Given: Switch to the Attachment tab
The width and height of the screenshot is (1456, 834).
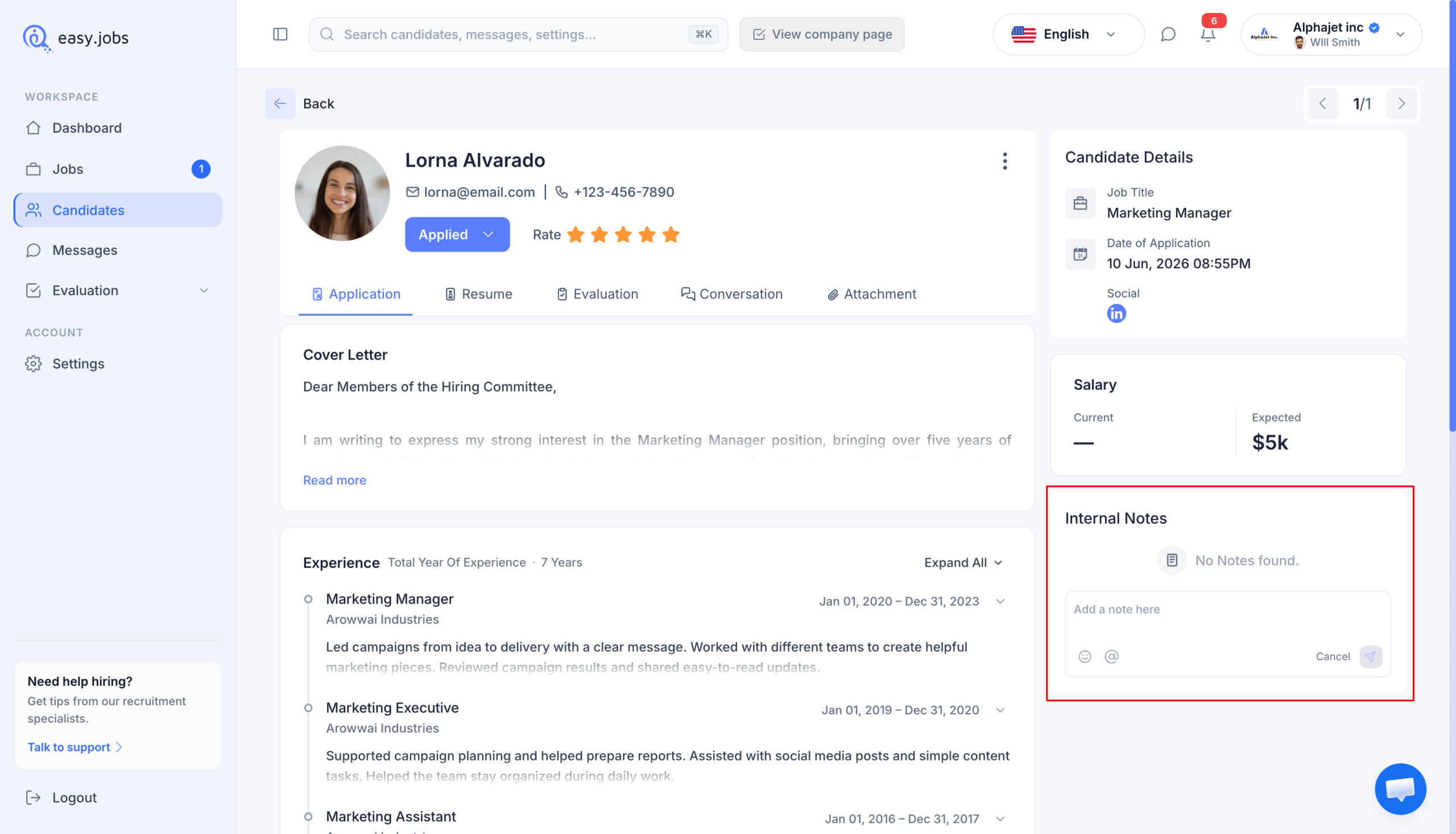Looking at the screenshot, I should (x=871, y=294).
